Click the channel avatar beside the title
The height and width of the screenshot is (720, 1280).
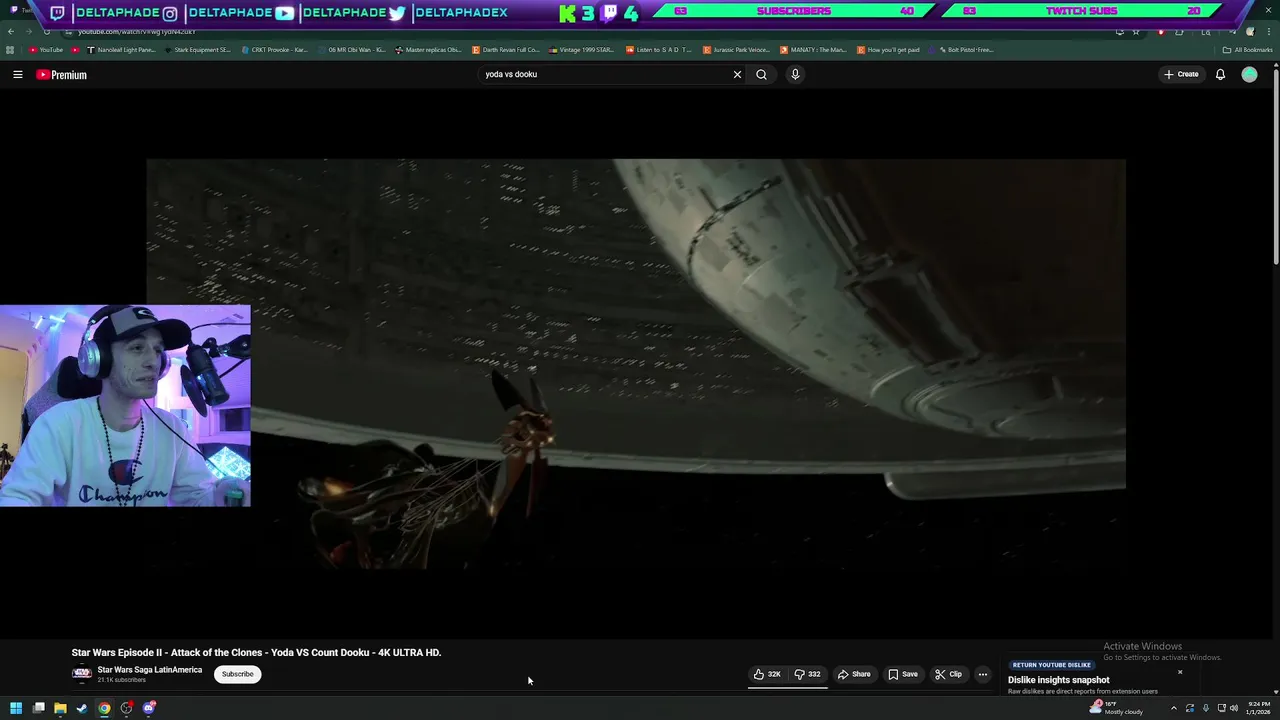coord(82,674)
